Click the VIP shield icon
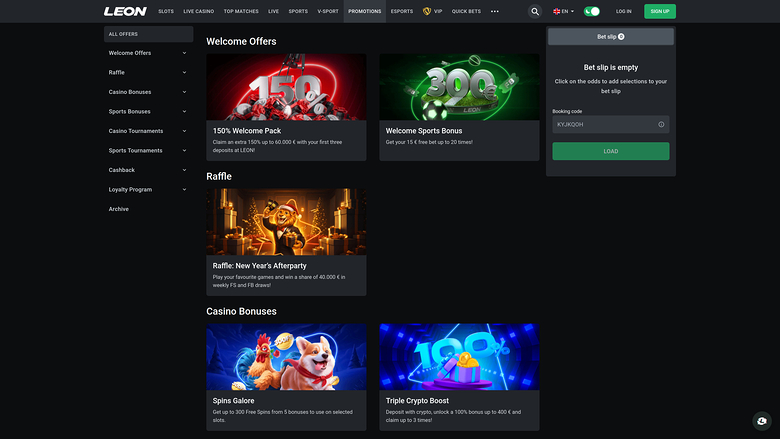This screenshot has width=780, height=439. pyautogui.click(x=426, y=11)
